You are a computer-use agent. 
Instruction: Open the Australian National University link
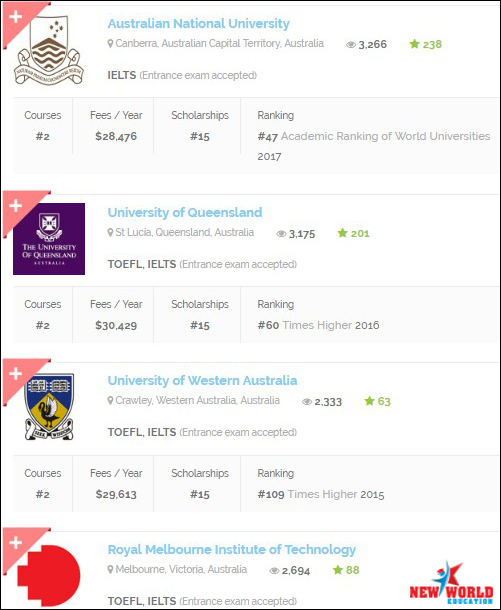(x=198, y=23)
